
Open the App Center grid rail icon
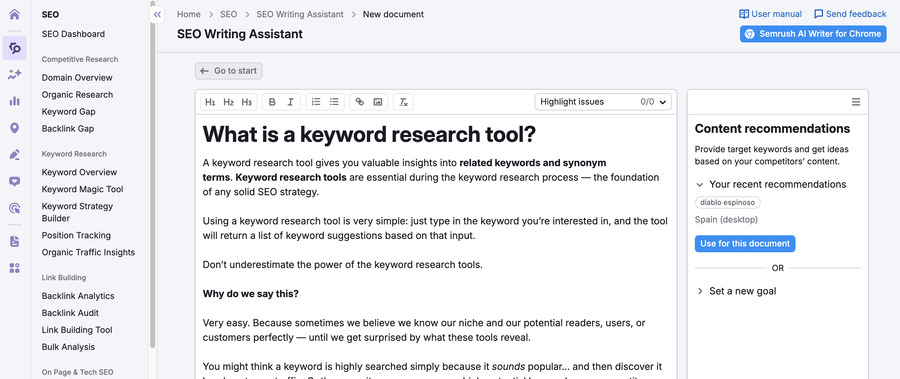14,268
